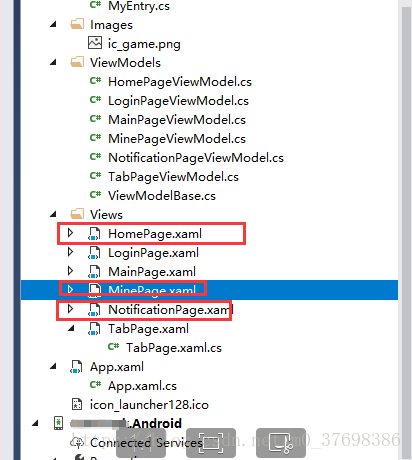Expand the HomePage.xaml node

point(70,233)
